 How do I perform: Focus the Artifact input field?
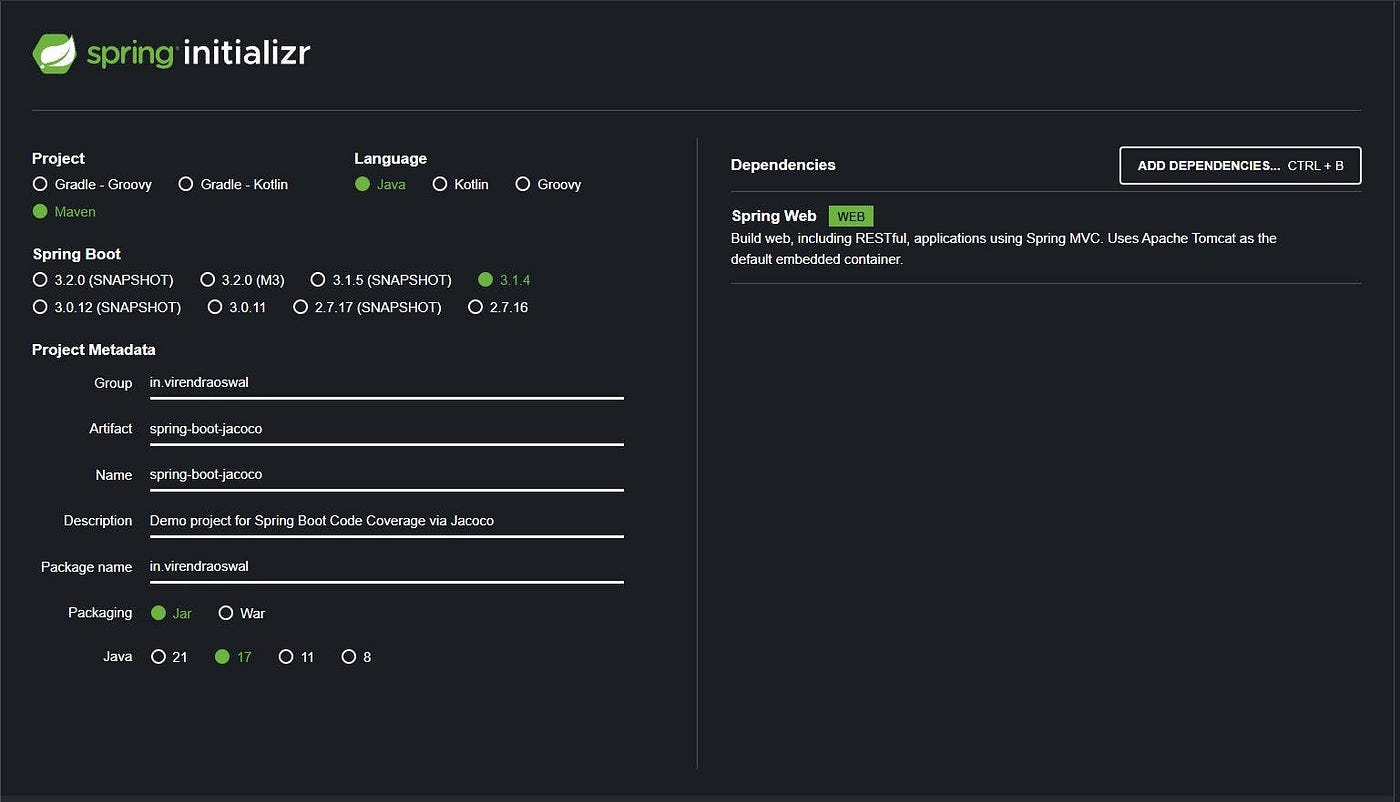pos(386,429)
